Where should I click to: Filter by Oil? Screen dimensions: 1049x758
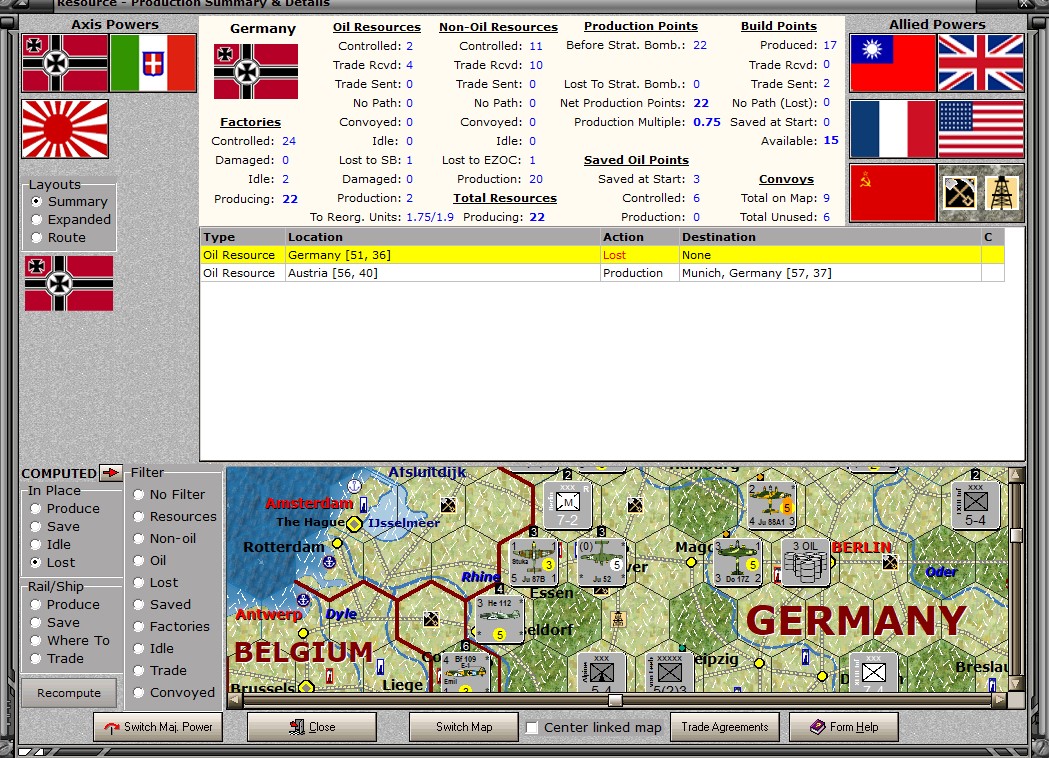point(149,561)
